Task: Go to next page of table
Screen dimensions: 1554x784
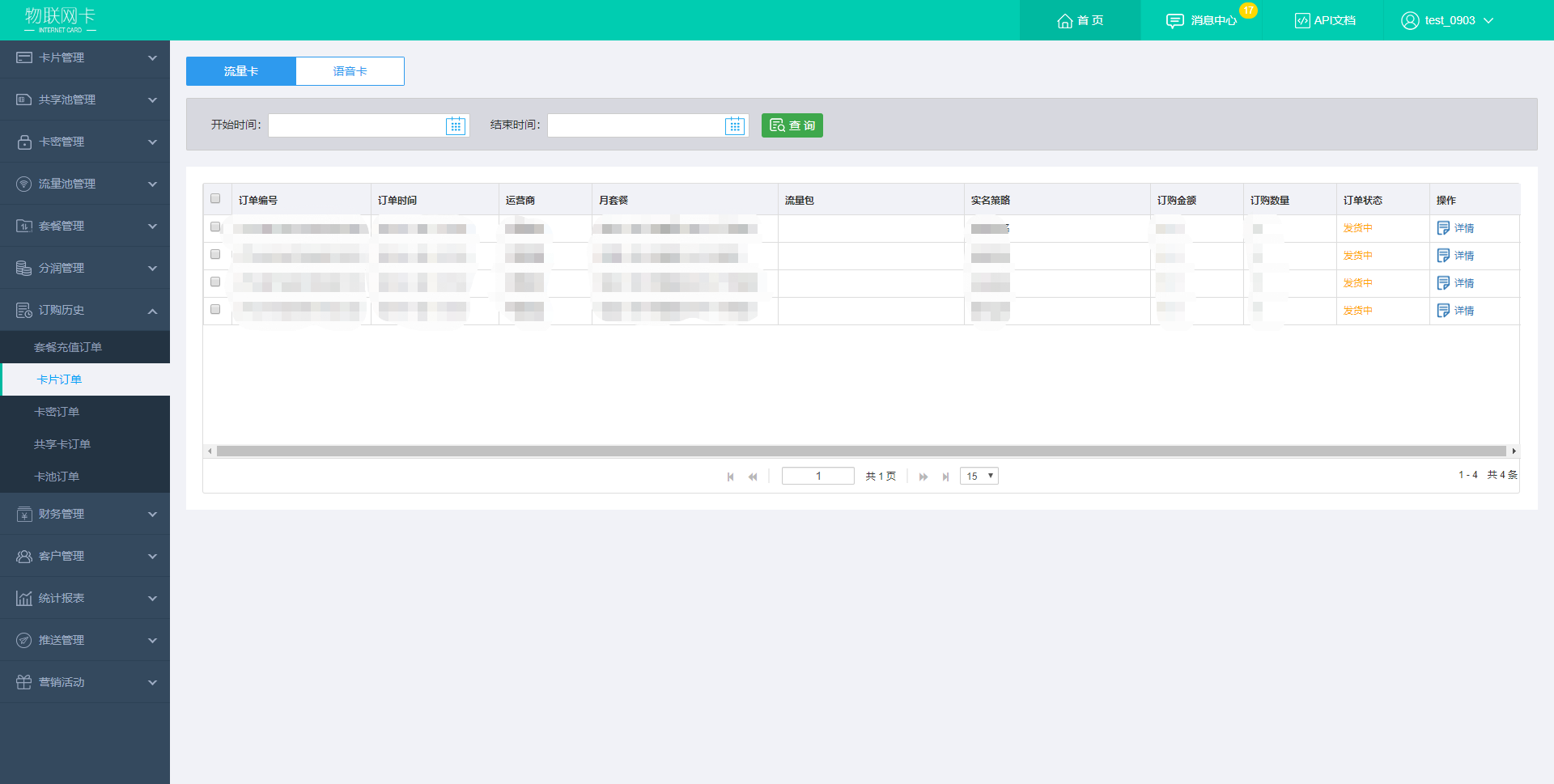Action: [x=923, y=477]
